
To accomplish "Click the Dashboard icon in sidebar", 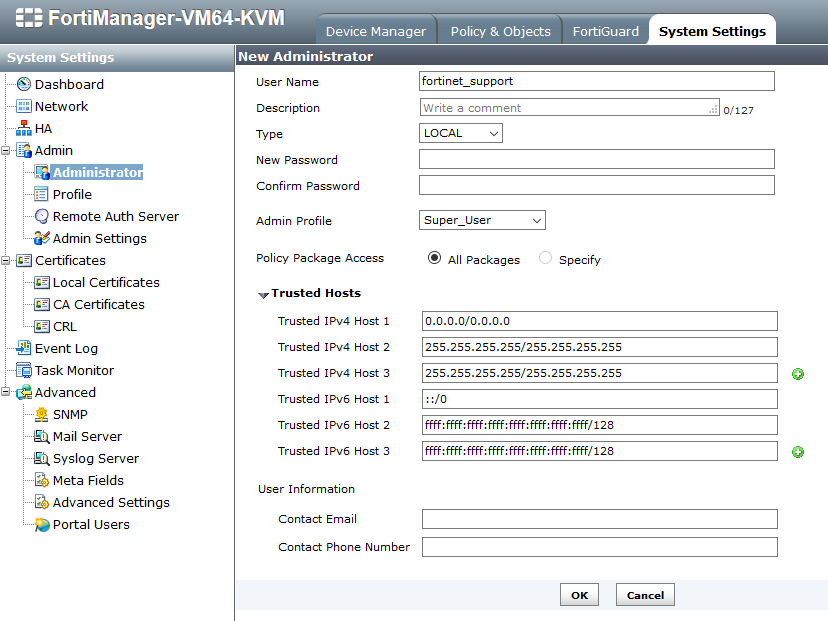I will point(24,85).
